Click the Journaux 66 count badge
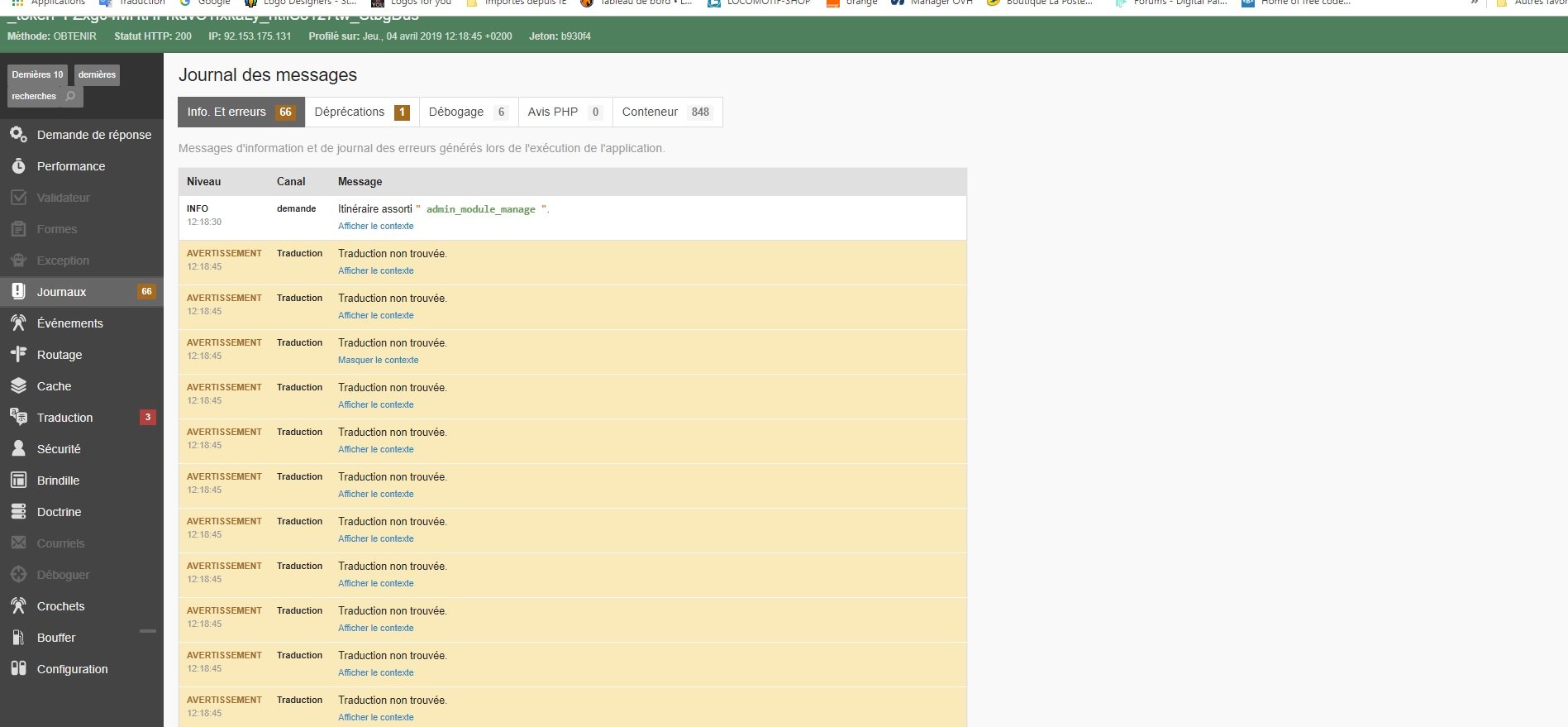Viewport: 1568px width, 727px height. (146, 291)
